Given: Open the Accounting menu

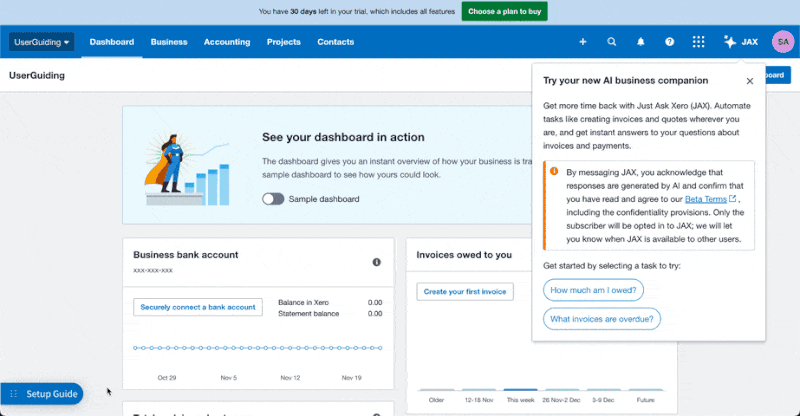Looking at the screenshot, I should pos(227,42).
